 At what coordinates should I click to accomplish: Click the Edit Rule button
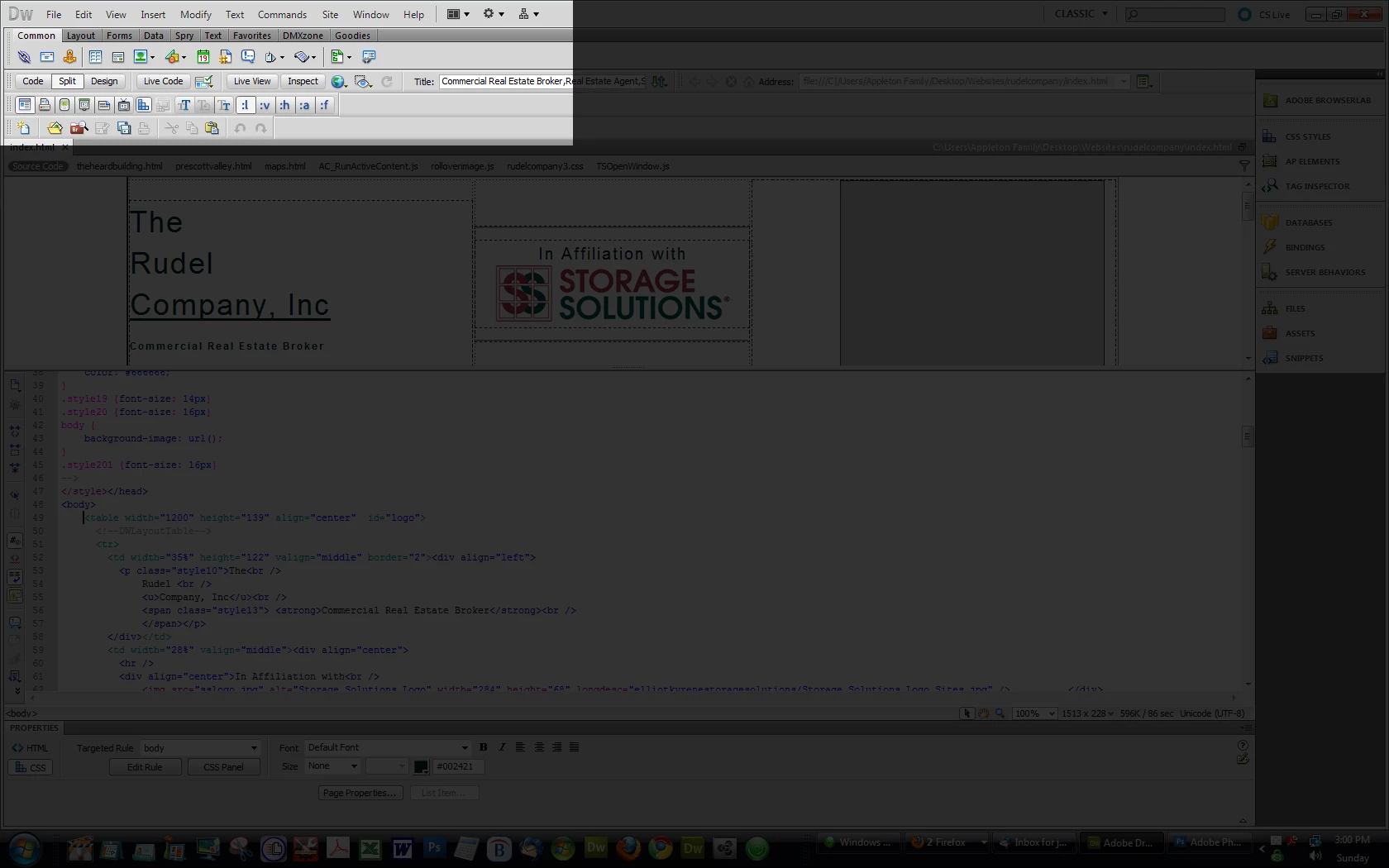(145, 767)
